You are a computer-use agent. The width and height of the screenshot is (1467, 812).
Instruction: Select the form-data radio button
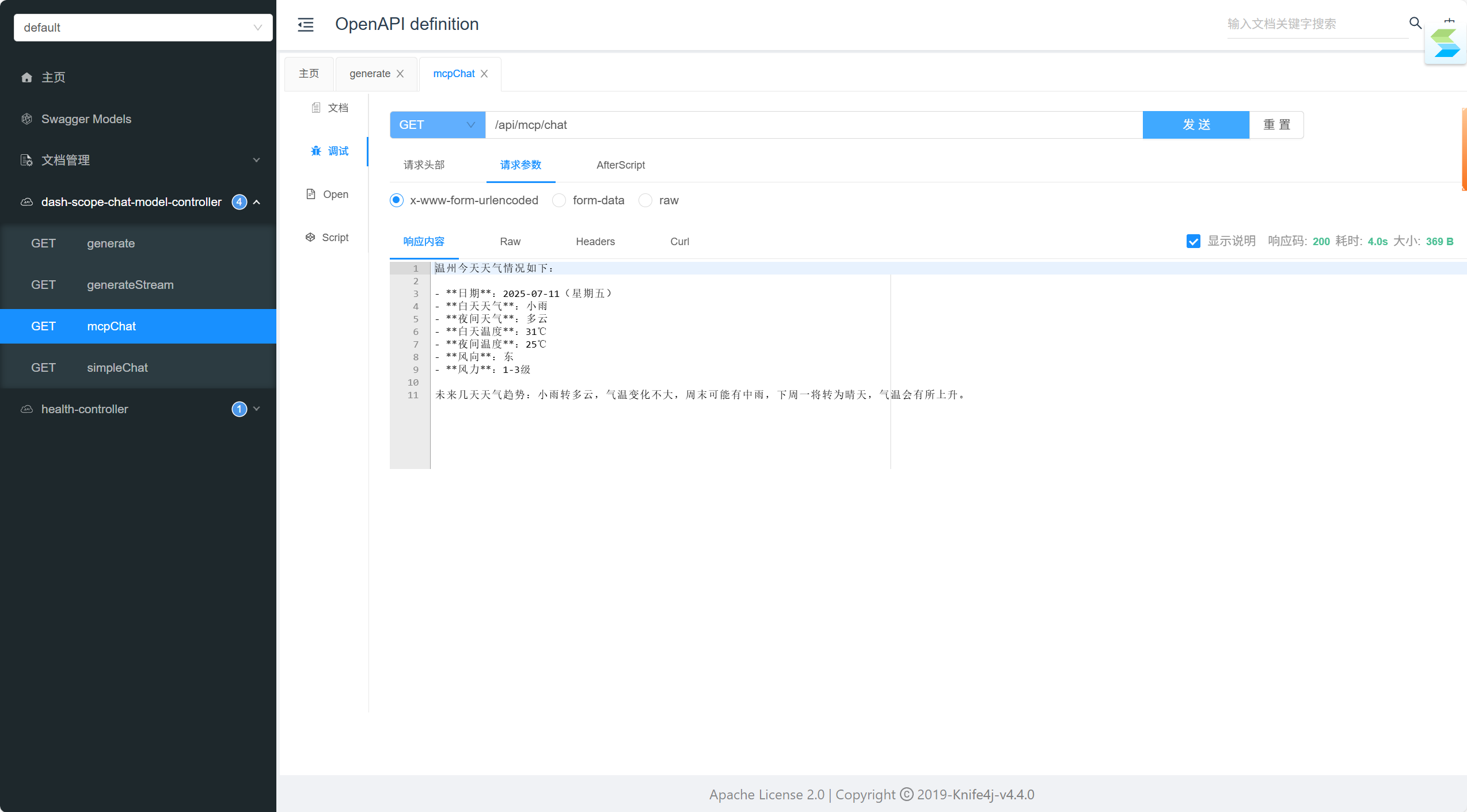558,200
